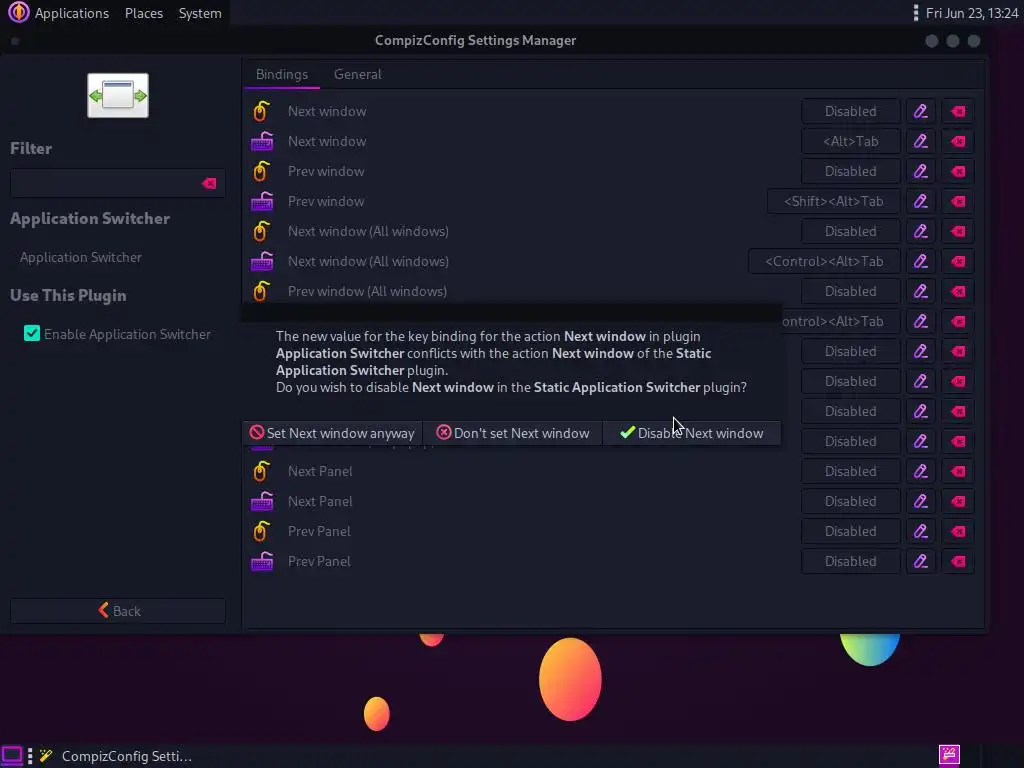Screen dimensions: 1024x768
Task: Edit the mouse binding for Next Panel
Action: (921, 471)
